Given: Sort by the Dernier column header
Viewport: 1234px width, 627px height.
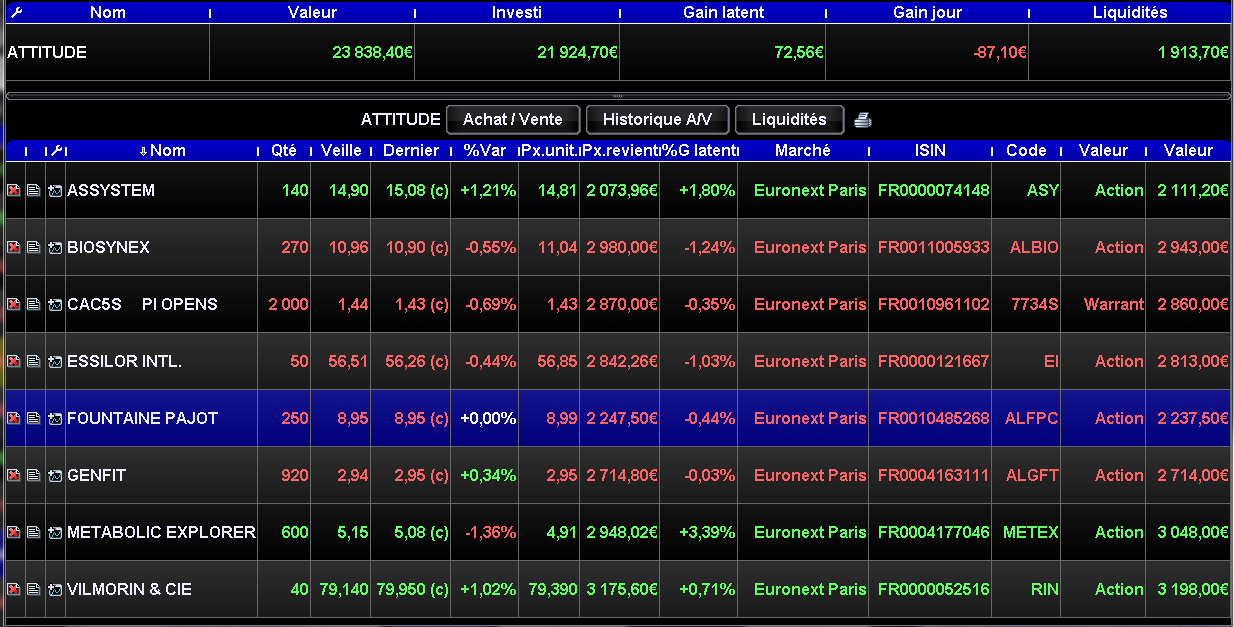Looking at the screenshot, I should coord(411,150).
